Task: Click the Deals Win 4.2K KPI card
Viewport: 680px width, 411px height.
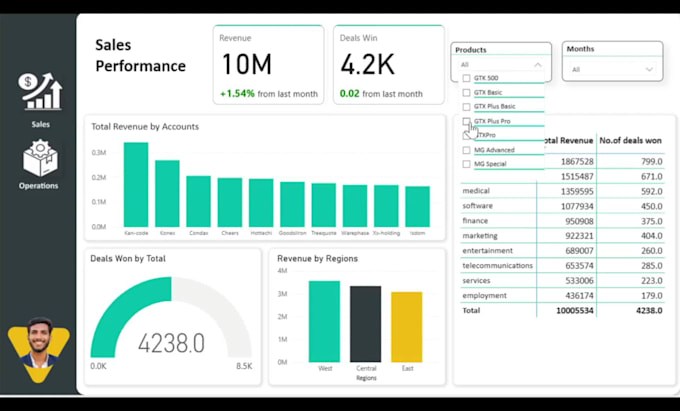Action: point(389,65)
